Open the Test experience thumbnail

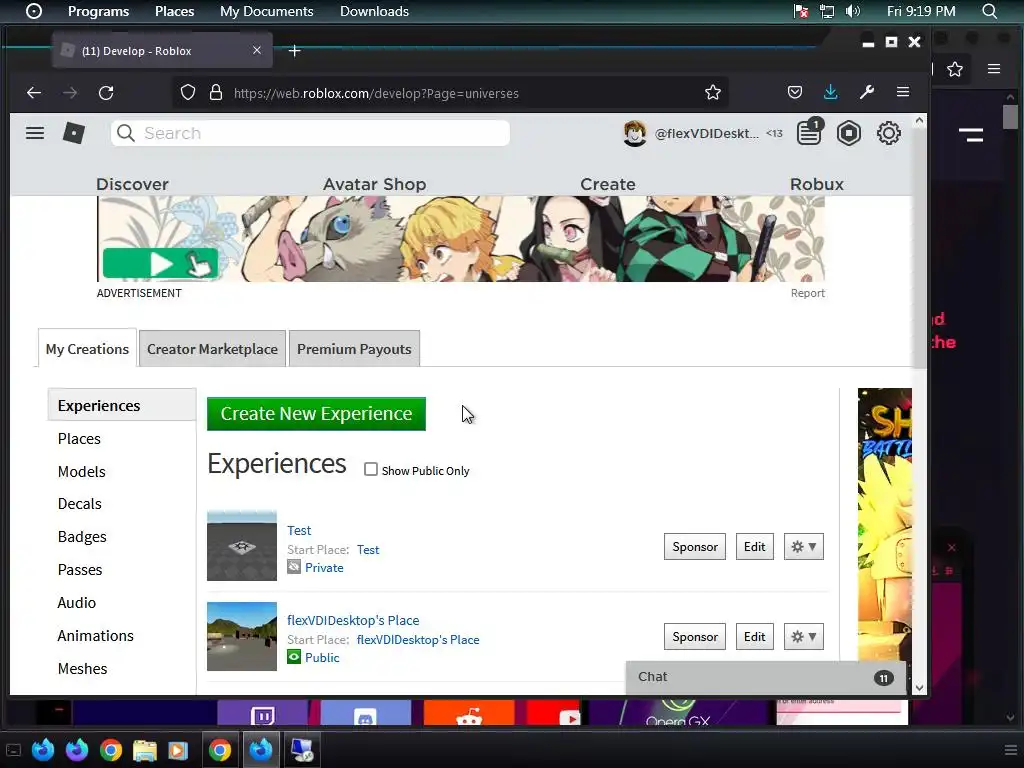[x=242, y=546]
